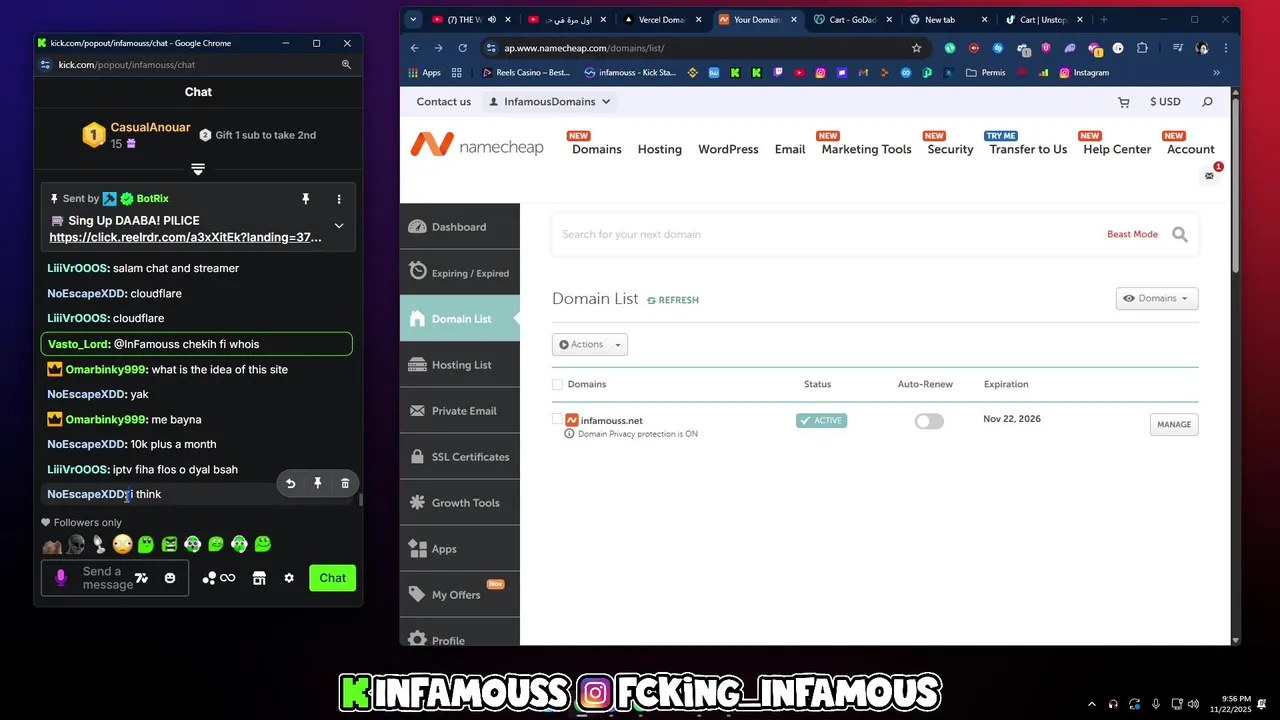The image size is (1280, 720).
Task: Click the Beast Mode link
Action: pyautogui.click(x=1132, y=234)
